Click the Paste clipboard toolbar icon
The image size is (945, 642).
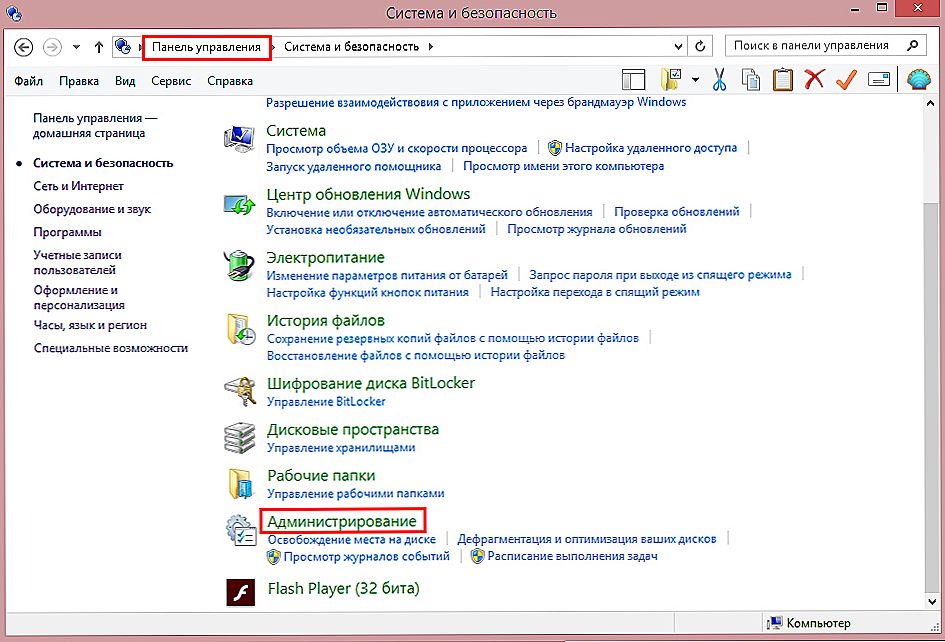782,80
